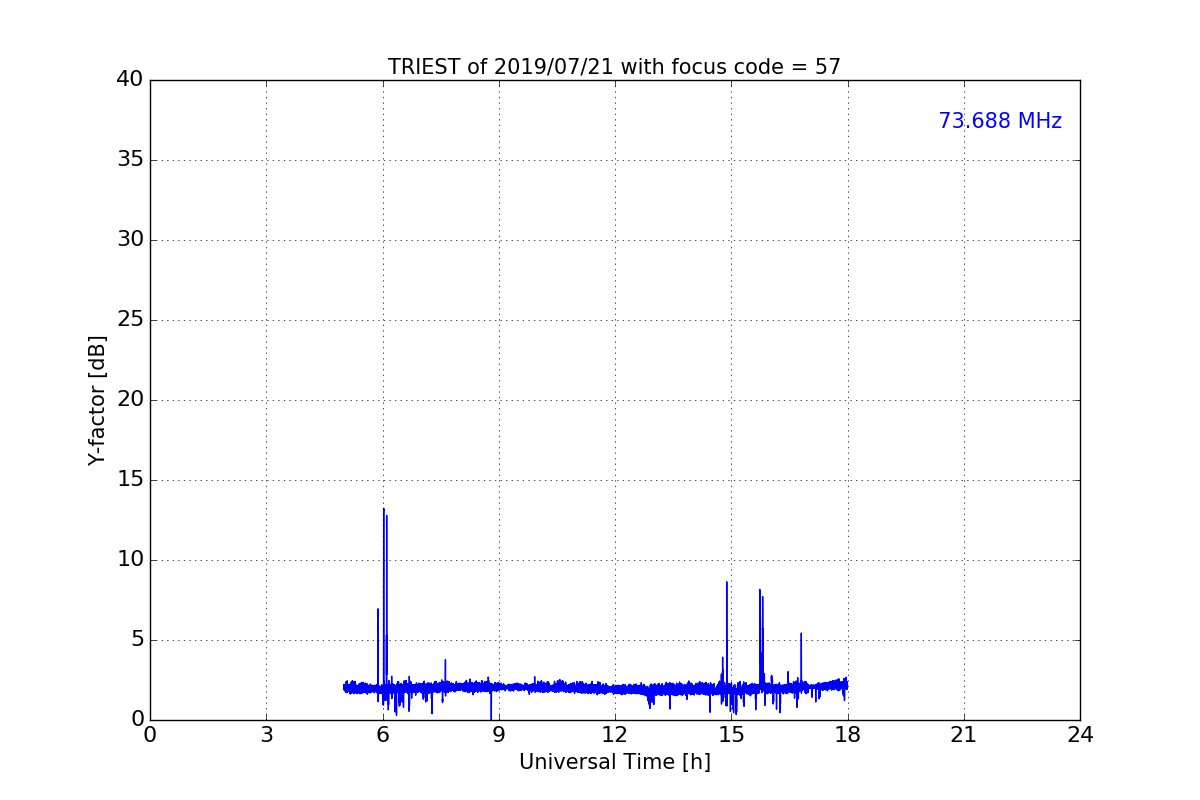Click the plot title mentioning TRIEST 2019/07/21
Viewport: 1200px width, 800px height.
coord(614,67)
